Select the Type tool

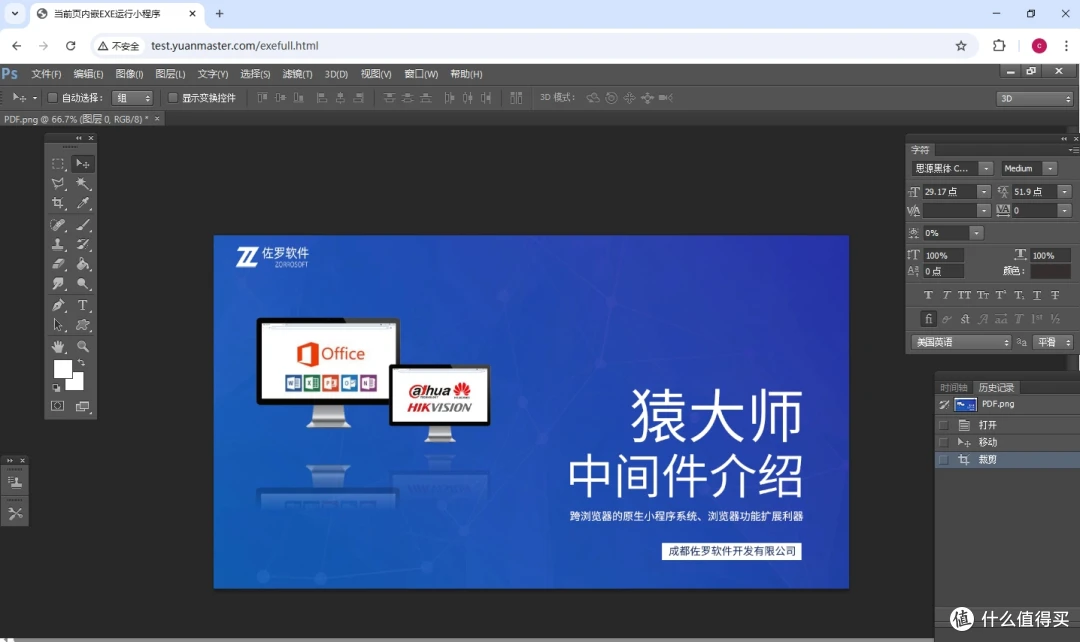[x=83, y=305]
